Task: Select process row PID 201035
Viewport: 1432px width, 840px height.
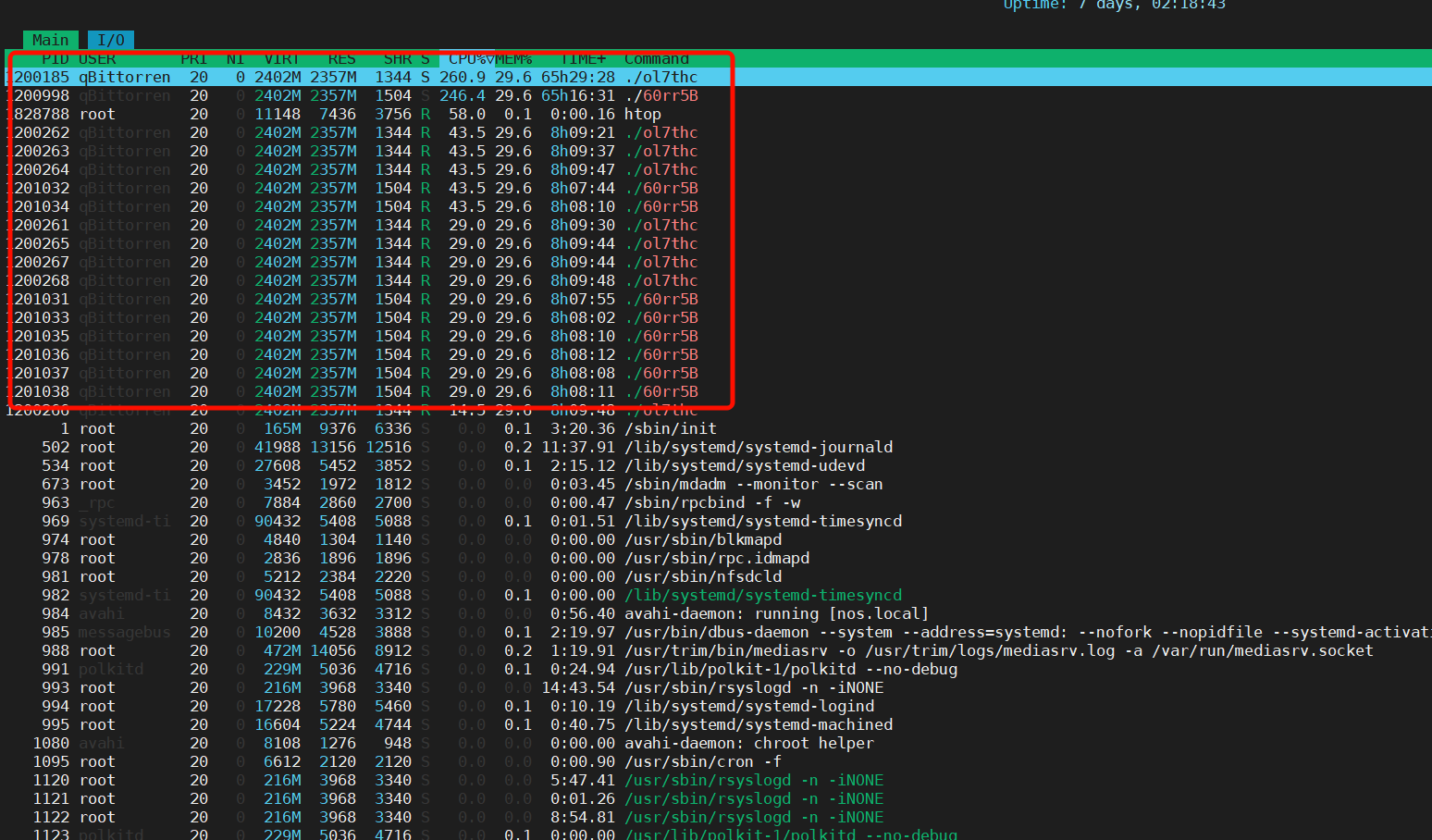Action: coord(718,336)
